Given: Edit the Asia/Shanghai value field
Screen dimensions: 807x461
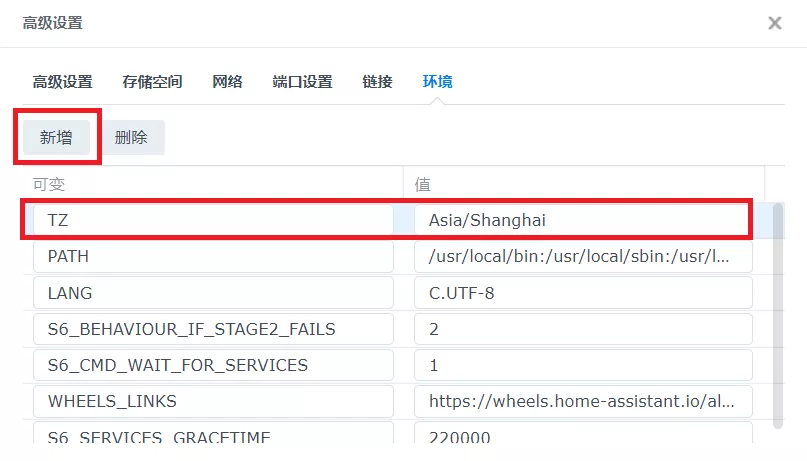Looking at the screenshot, I should click(583, 220).
